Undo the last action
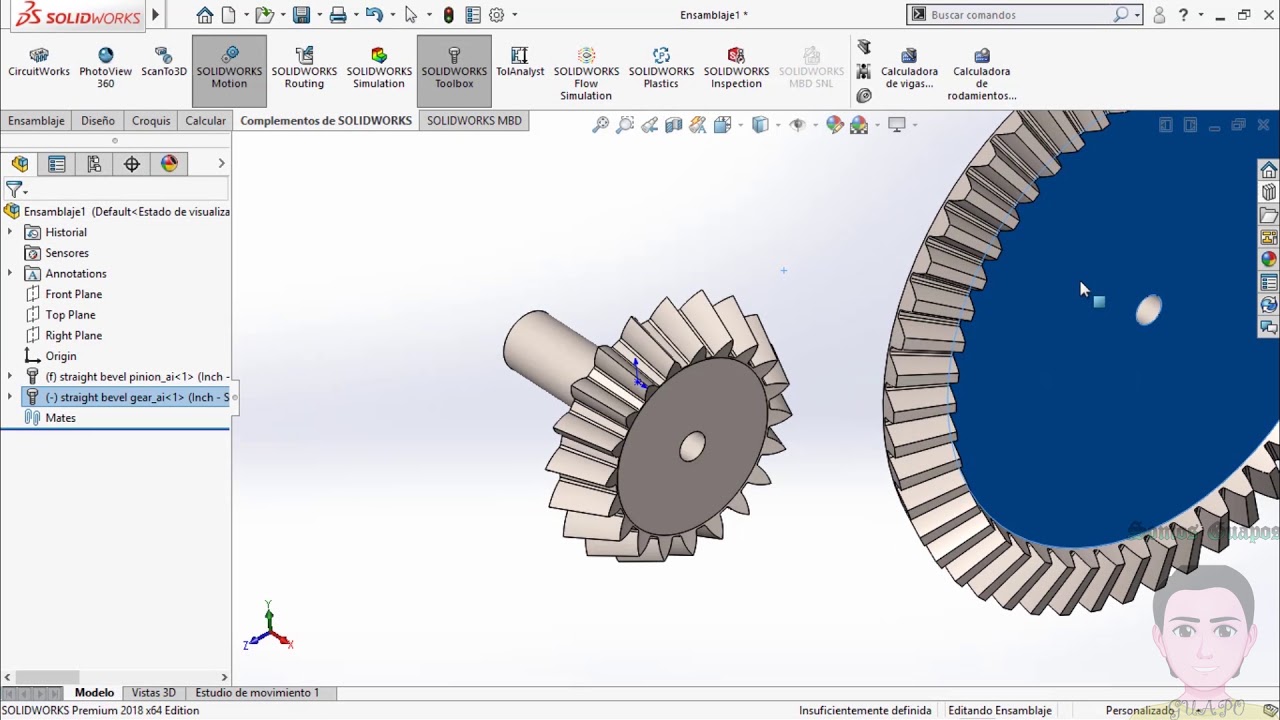This screenshot has width=1280, height=720. (x=374, y=15)
